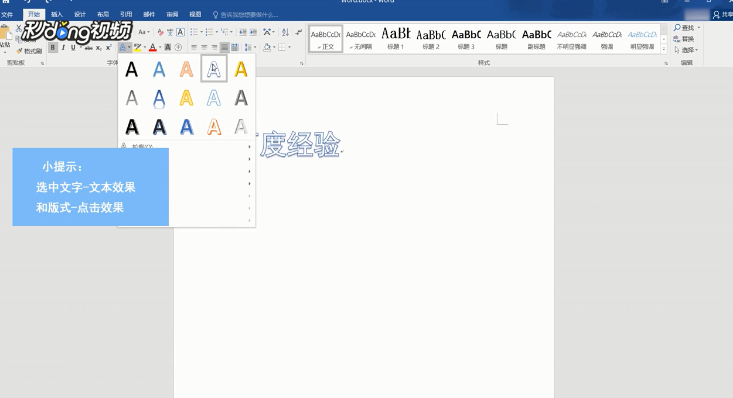The image size is (733, 398).
Task: Select blue reflection text effect
Action: click(159, 98)
